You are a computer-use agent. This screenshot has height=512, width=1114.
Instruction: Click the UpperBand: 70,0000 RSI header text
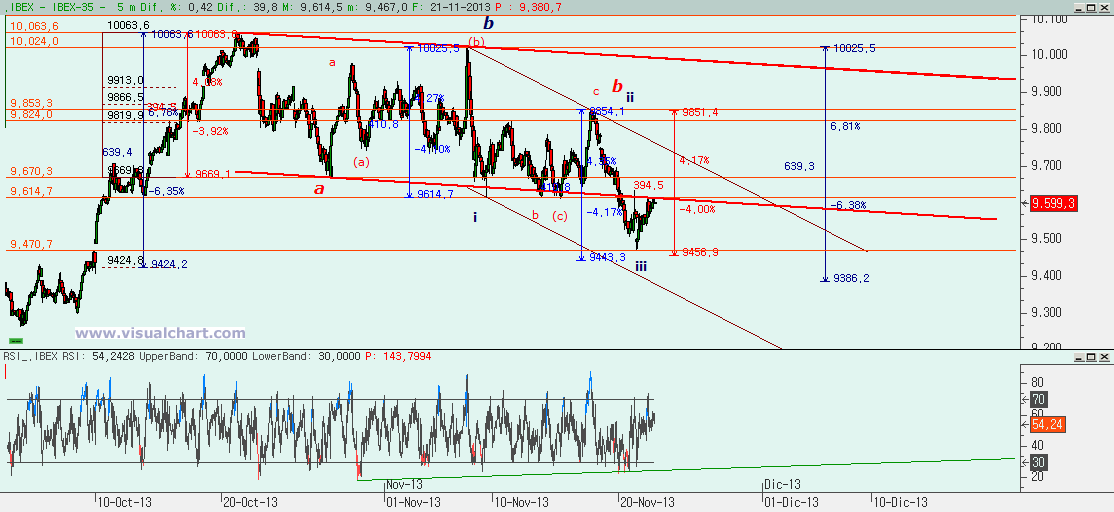pyautogui.click(x=193, y=355)
